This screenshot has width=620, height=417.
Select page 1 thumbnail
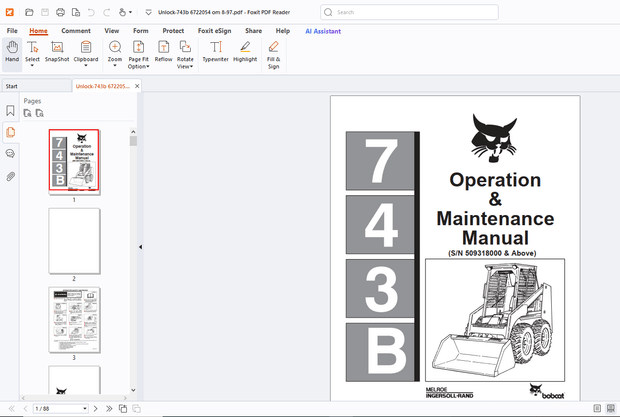[74, 160]
